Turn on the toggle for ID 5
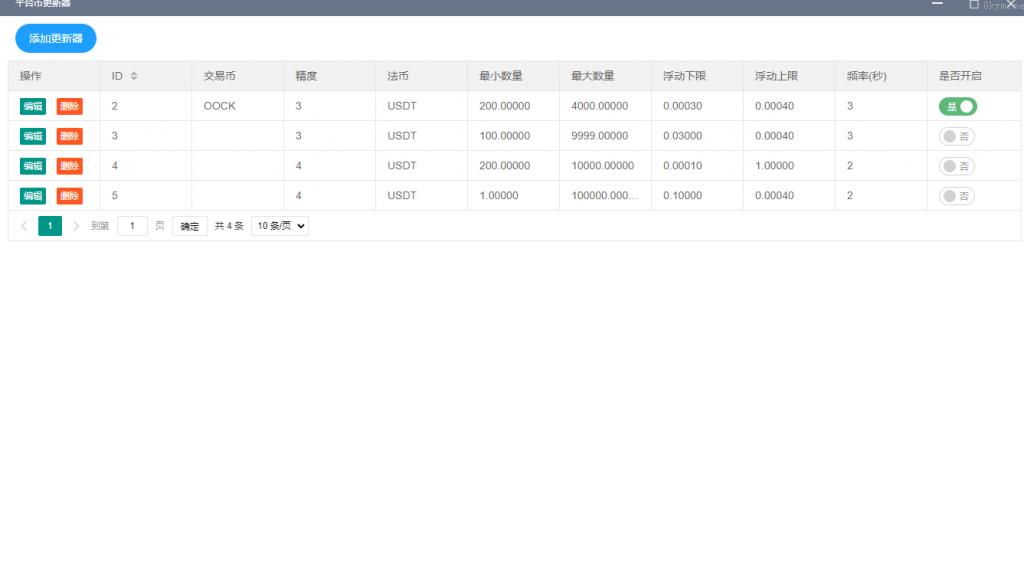This screenshot has height=576, width=1024. [957, 196]
